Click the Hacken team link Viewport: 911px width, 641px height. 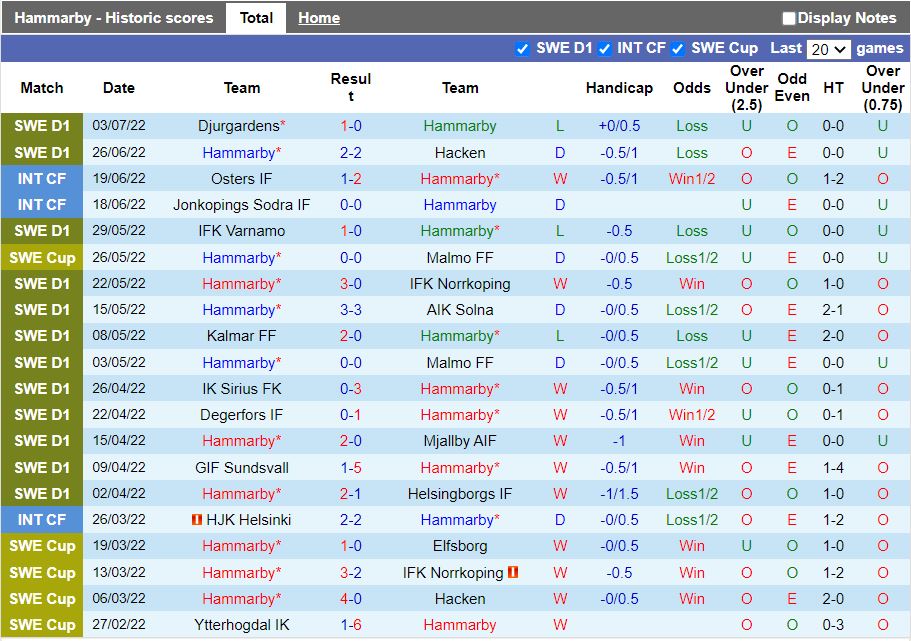(459, 153)
